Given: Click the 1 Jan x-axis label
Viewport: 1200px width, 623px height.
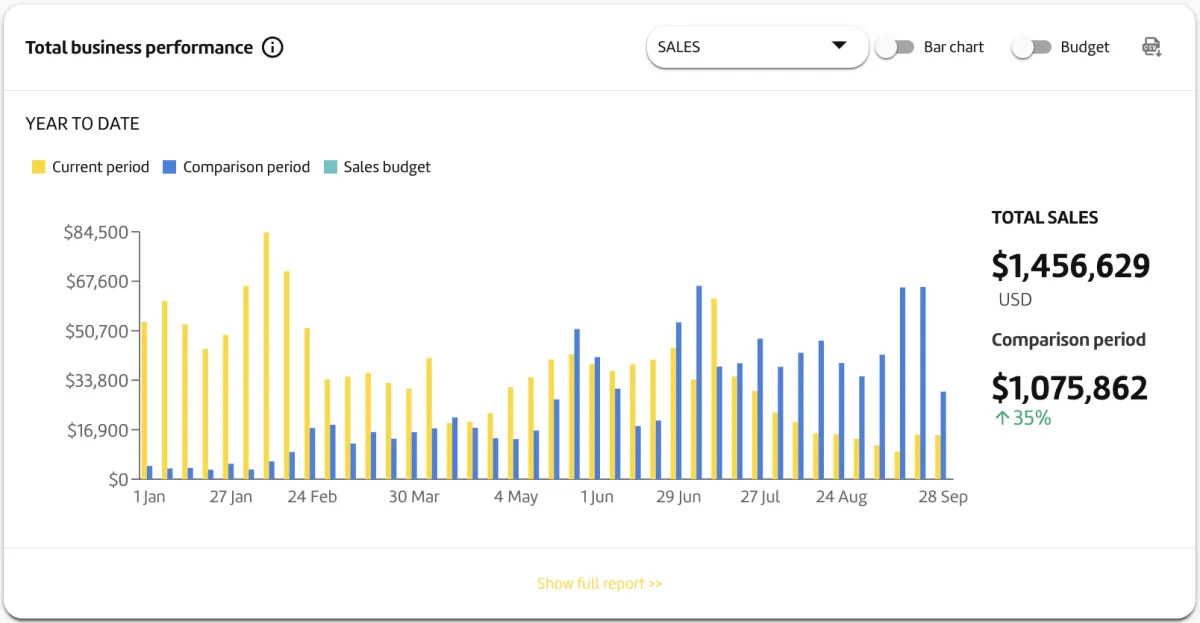Looking at the screenshot, I should [x=149, y=497].
